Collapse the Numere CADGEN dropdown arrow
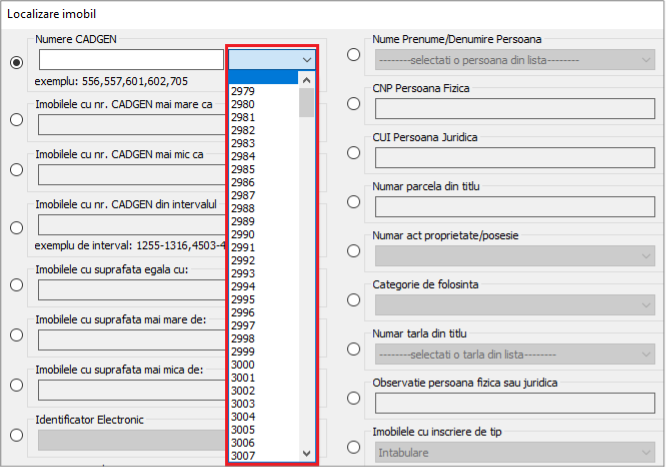This screenshot has width=666, height=468. (x=306, y=60)
